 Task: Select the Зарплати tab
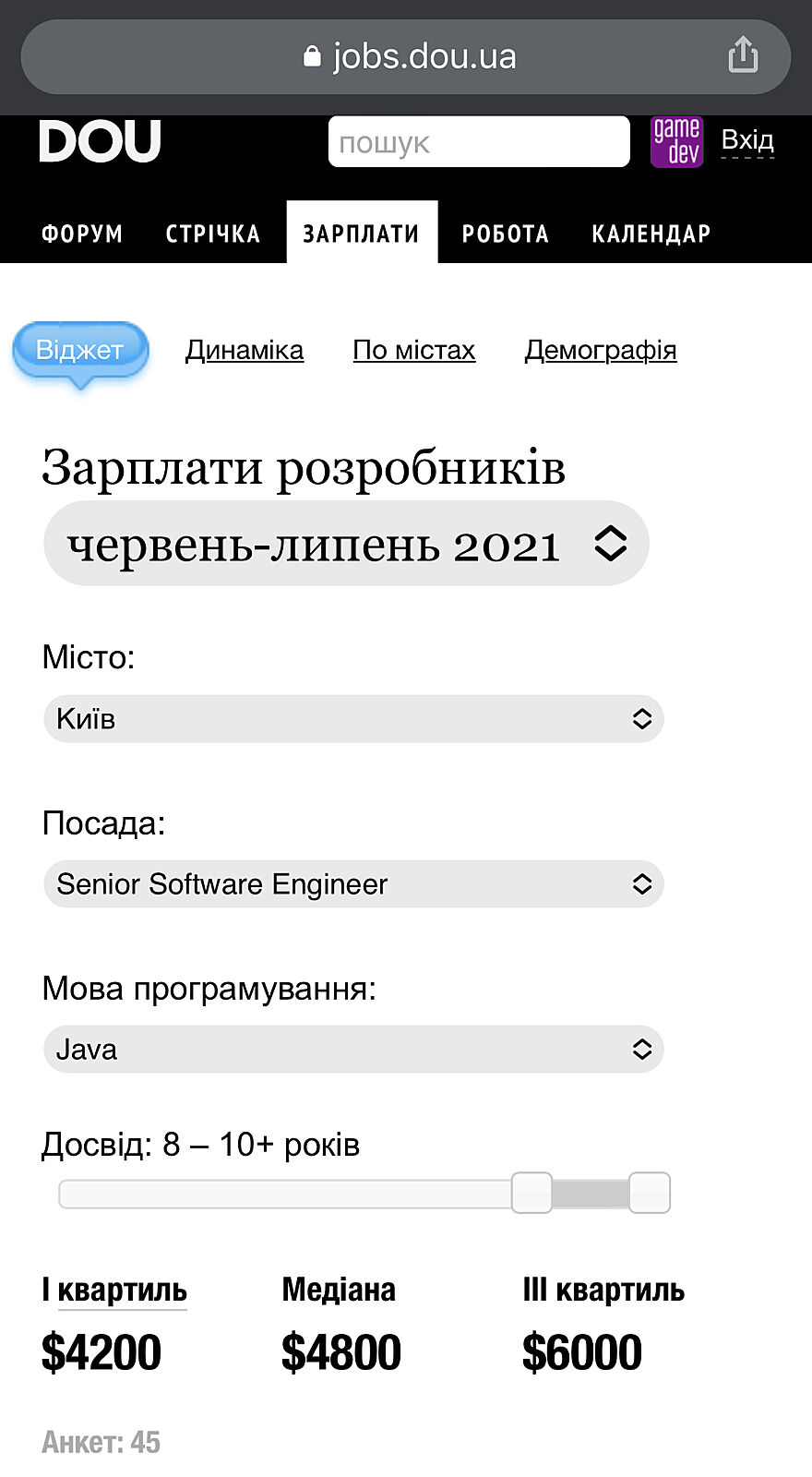(362, 234)
